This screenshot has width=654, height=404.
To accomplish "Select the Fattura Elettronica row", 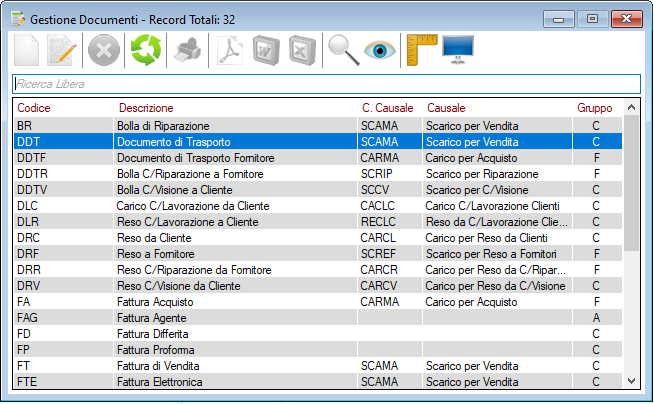I will point(160,382).
